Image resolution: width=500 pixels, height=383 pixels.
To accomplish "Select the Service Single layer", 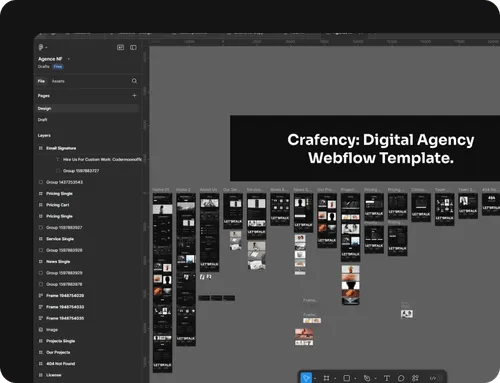I will click(60, 239).
